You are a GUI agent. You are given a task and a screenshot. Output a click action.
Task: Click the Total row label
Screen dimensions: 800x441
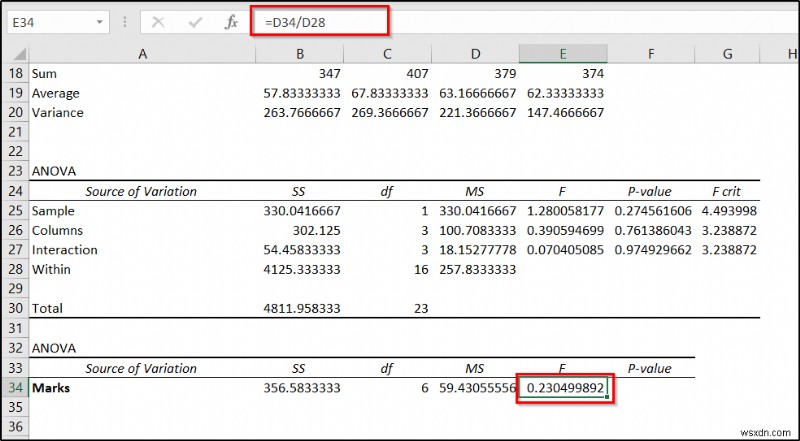point(47,308)
